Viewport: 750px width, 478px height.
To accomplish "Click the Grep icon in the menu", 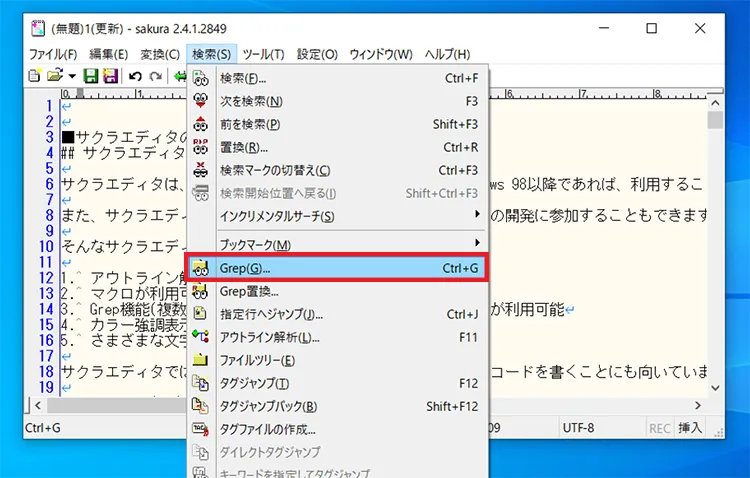I will click(x=200, y=268).
